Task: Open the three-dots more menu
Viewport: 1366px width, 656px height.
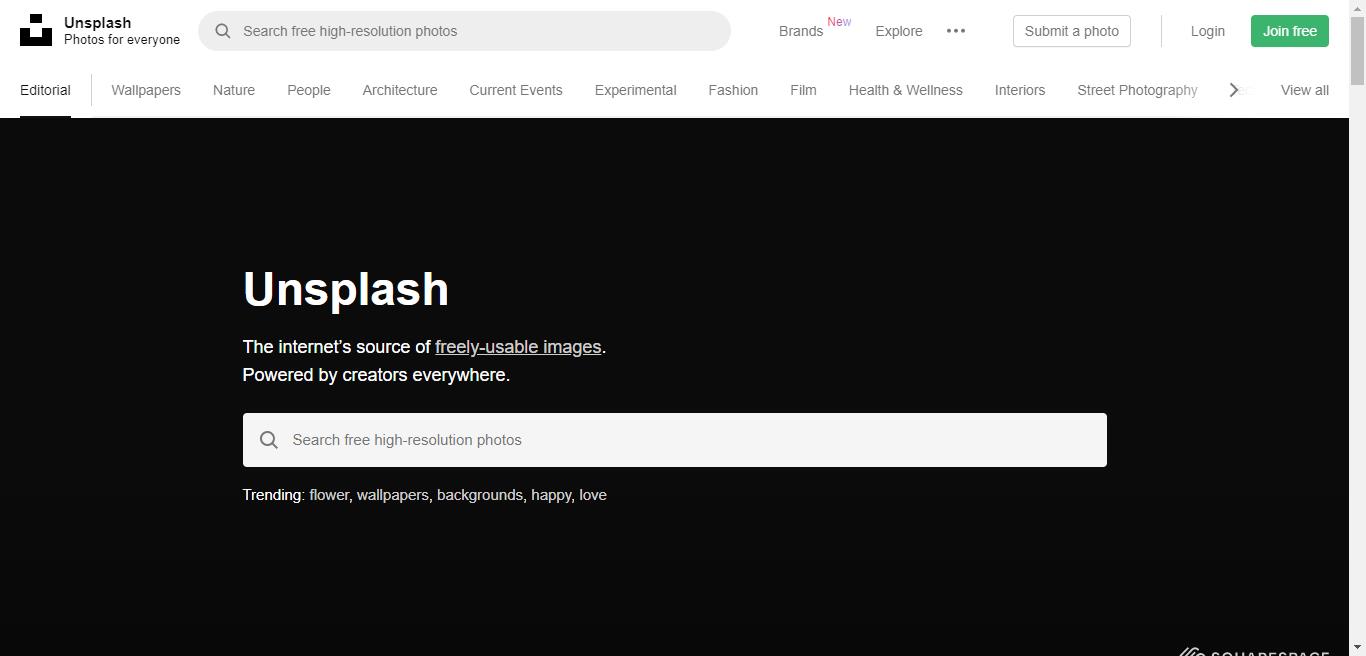Action: pos(956,31)
